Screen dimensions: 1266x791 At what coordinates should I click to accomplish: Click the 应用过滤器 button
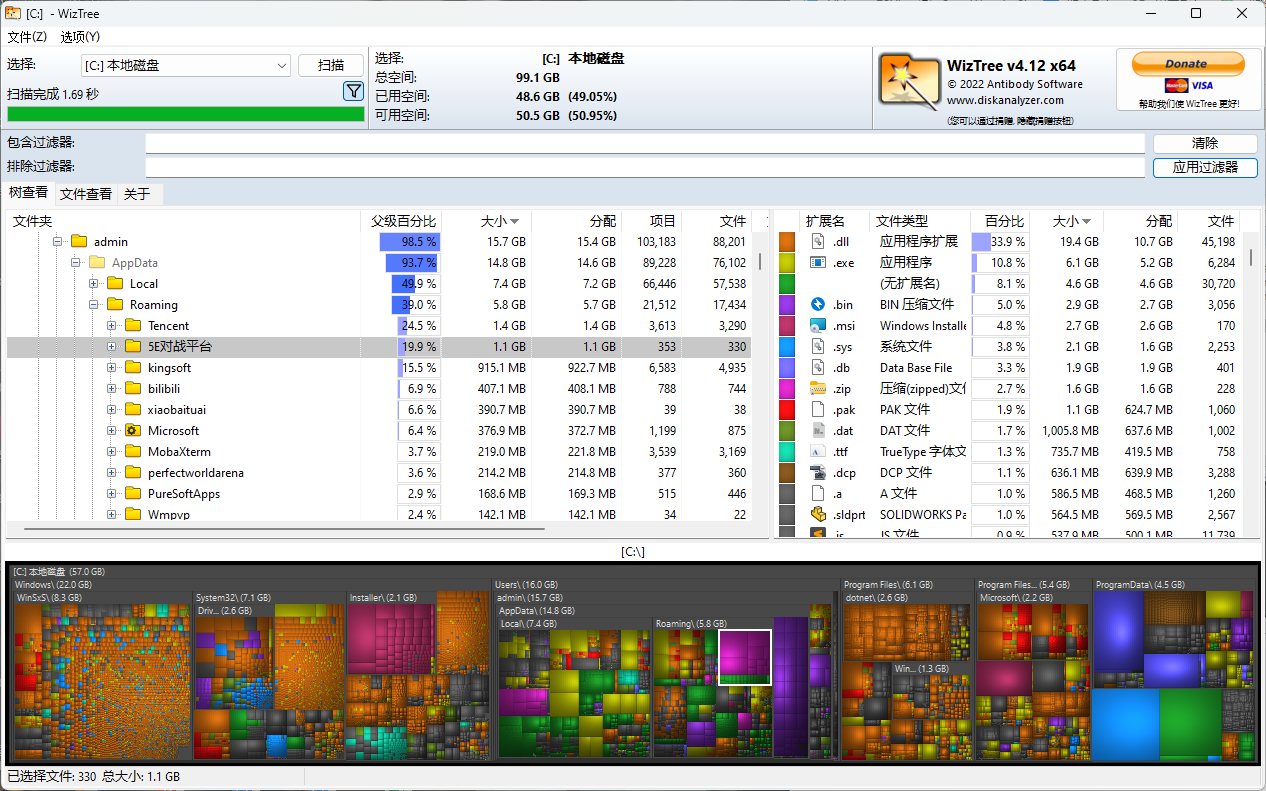(x=1204, y=168)
